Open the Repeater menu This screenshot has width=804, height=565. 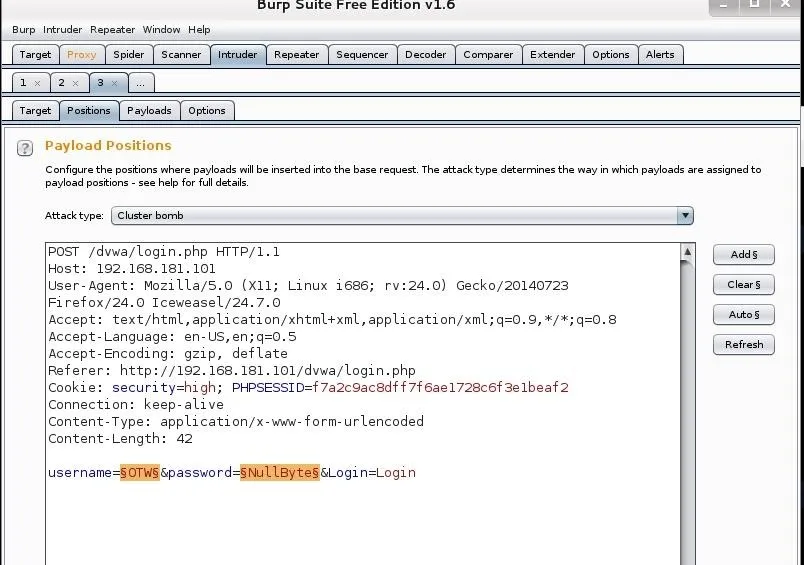coord(112,30)
